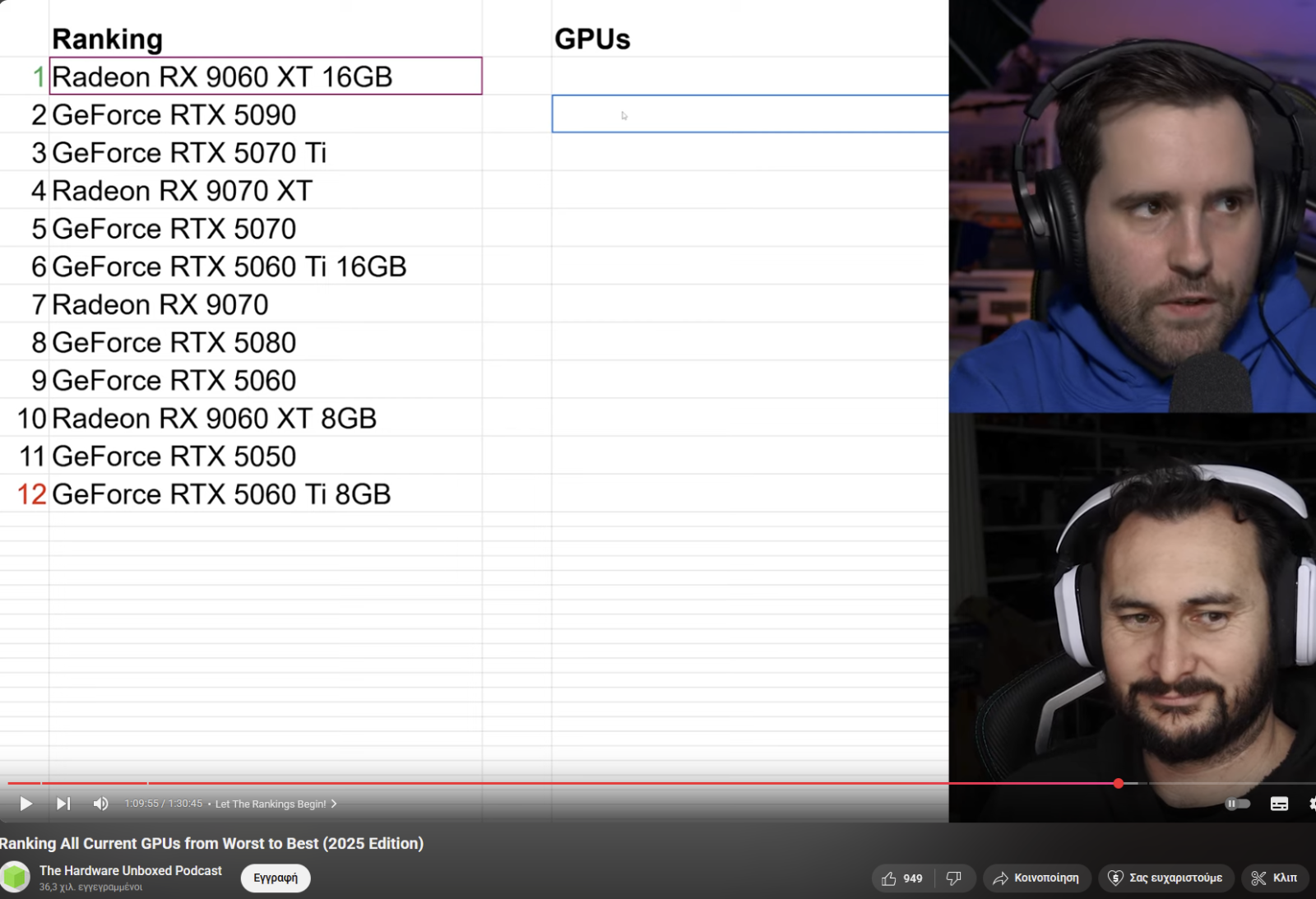
Task: Select cell 'GeForce RTX 5060 Ti 16GB'
Action: (266, 266)
